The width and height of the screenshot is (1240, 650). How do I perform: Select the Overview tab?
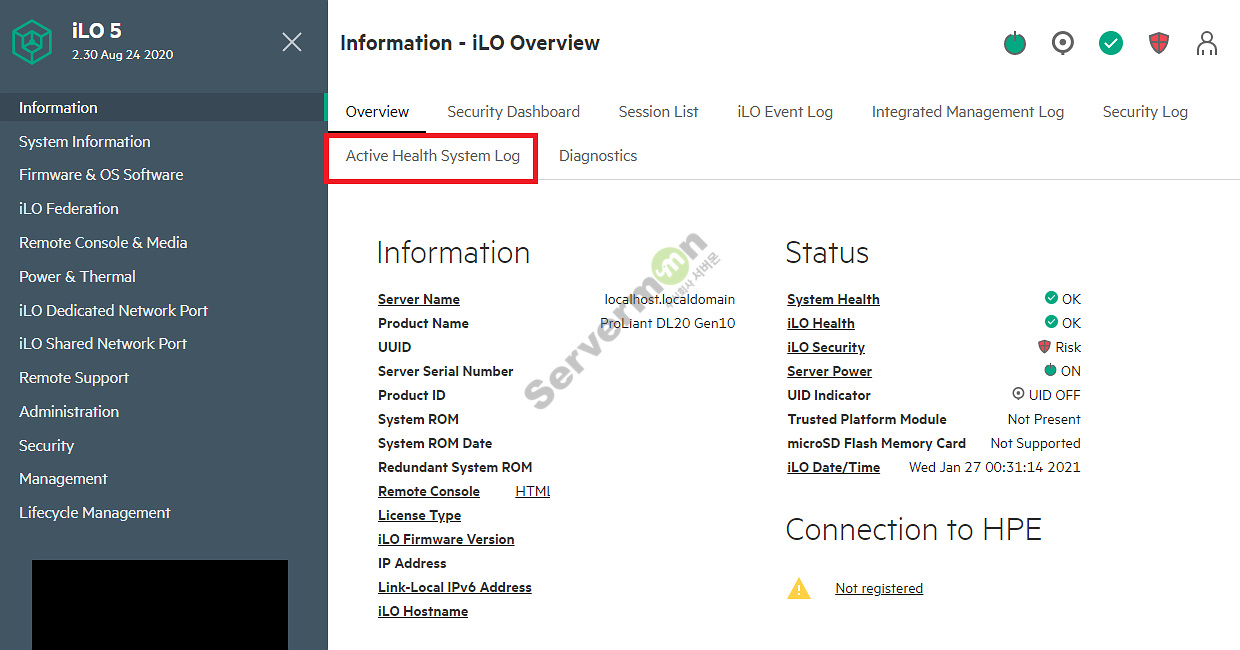(377, 112)
